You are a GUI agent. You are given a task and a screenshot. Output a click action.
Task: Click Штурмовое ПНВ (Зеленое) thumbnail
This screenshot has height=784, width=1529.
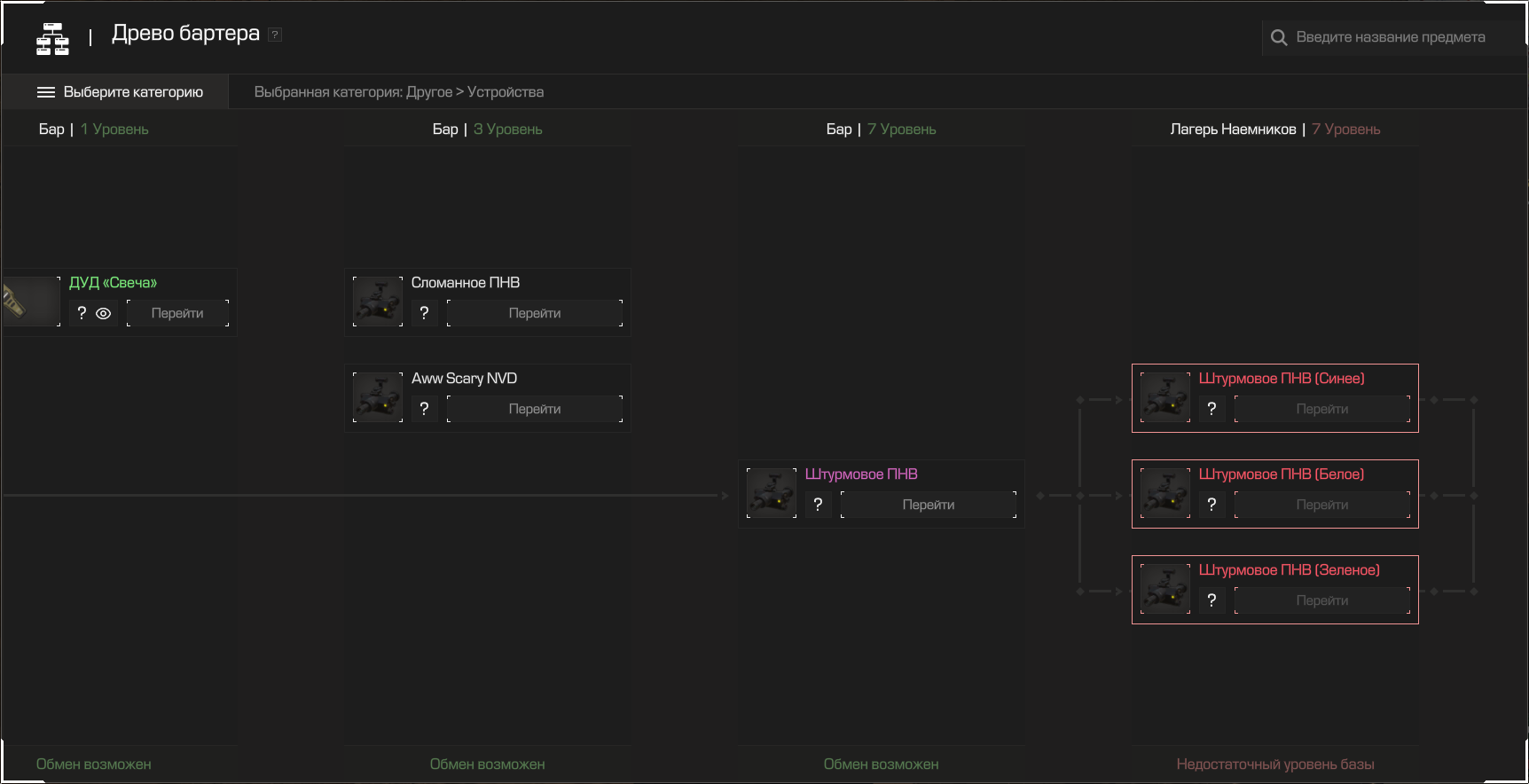pyautogui.click(x=1165, y=589)
